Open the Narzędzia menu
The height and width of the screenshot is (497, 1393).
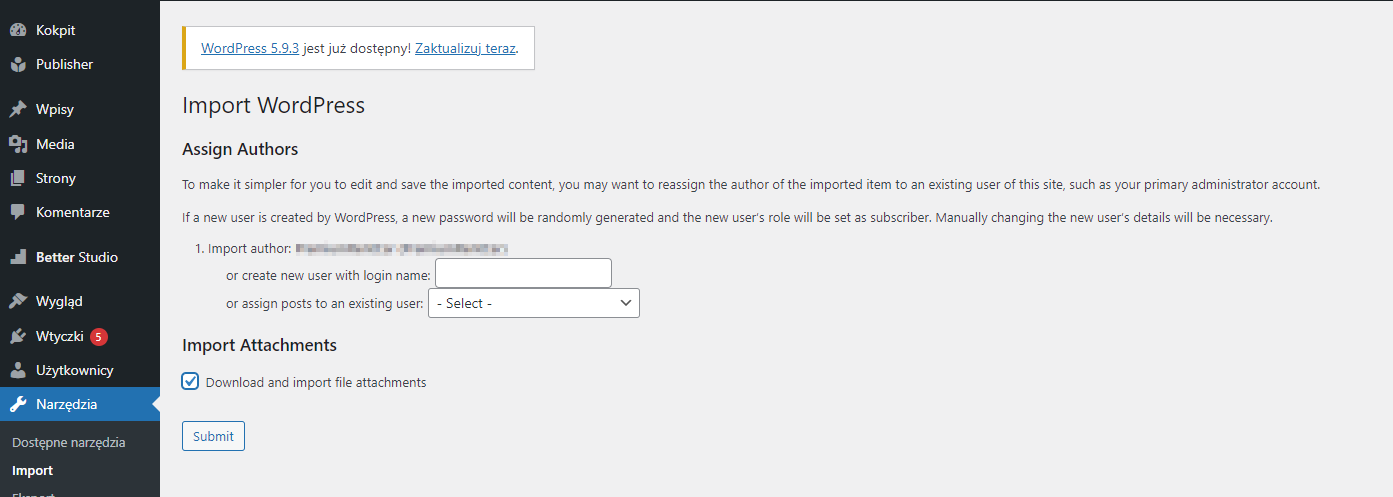tap(66, 405)
